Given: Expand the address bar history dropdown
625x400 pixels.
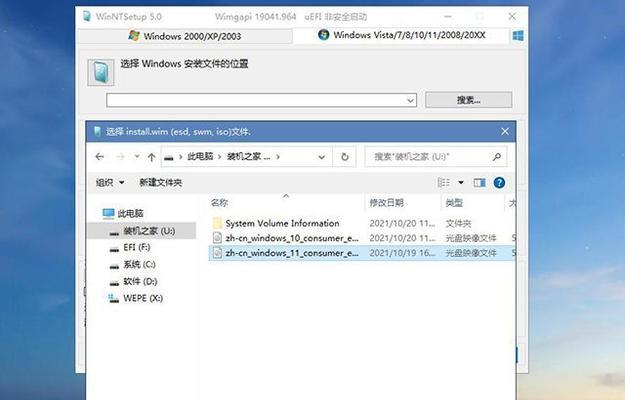Looking at the screenshot, I should (321, 157).
